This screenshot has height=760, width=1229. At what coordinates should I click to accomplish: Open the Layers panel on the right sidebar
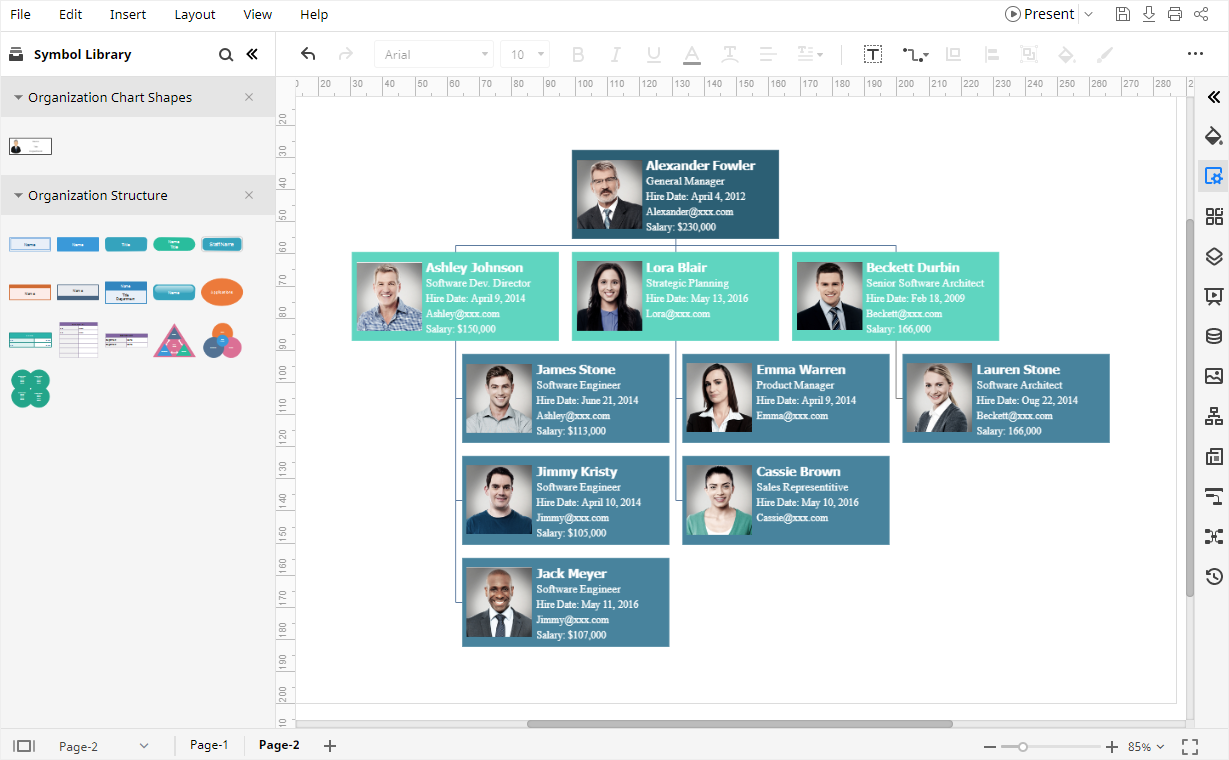click(x=1213, y=255)
